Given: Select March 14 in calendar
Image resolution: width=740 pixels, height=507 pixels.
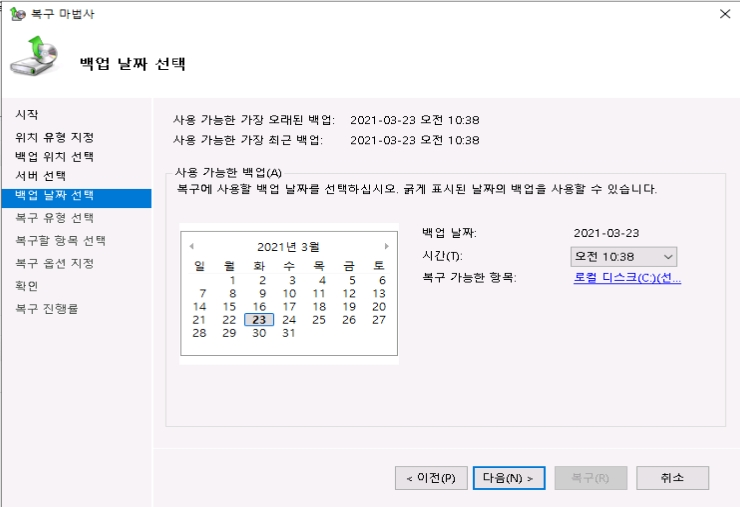Looking at the screenshot, I should pyautogui.click(x=200, y=306).
